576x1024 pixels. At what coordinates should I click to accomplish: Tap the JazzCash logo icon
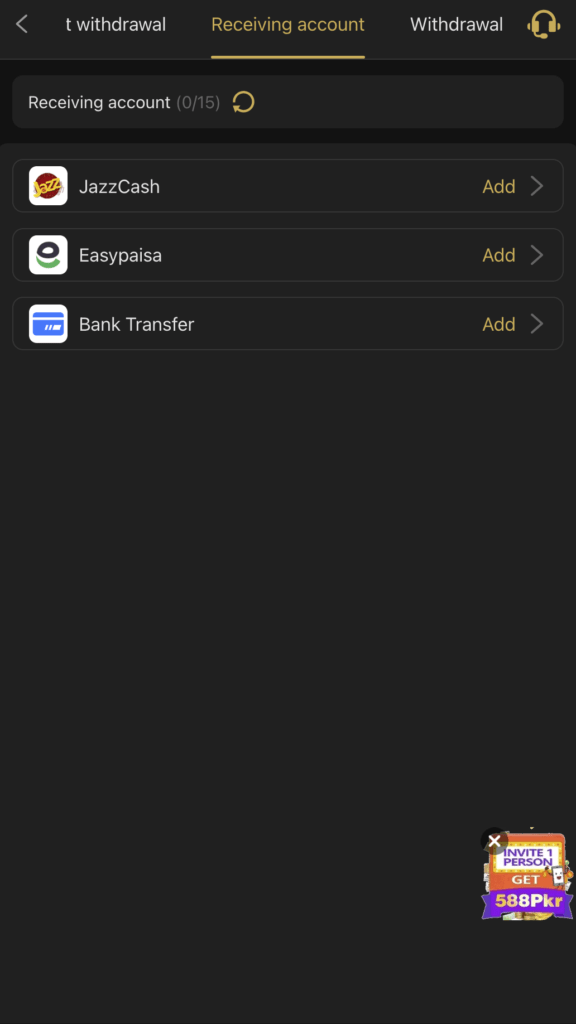48,186
